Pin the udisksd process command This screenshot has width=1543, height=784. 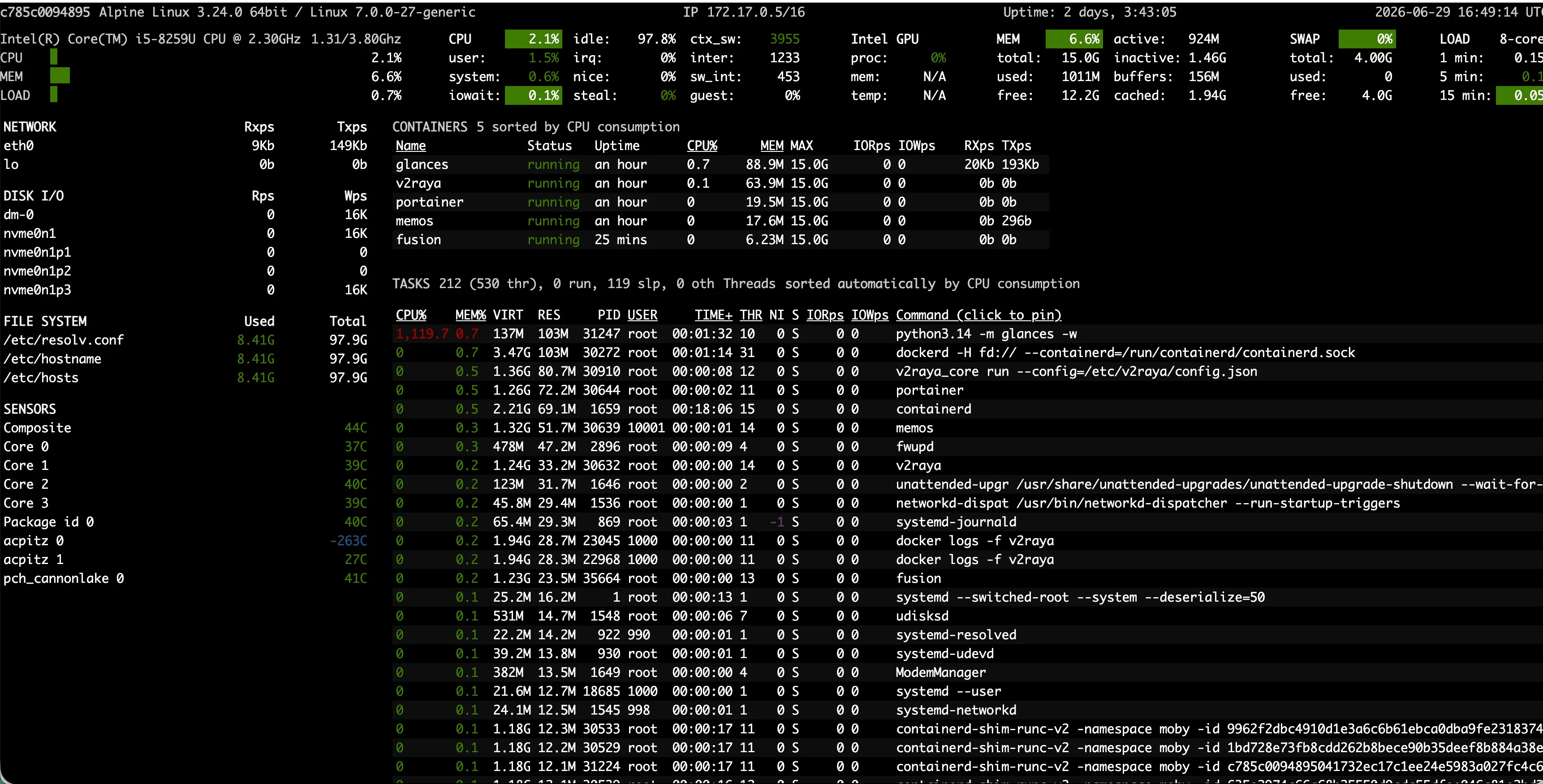pyautogui.click(x=922, y=616)
